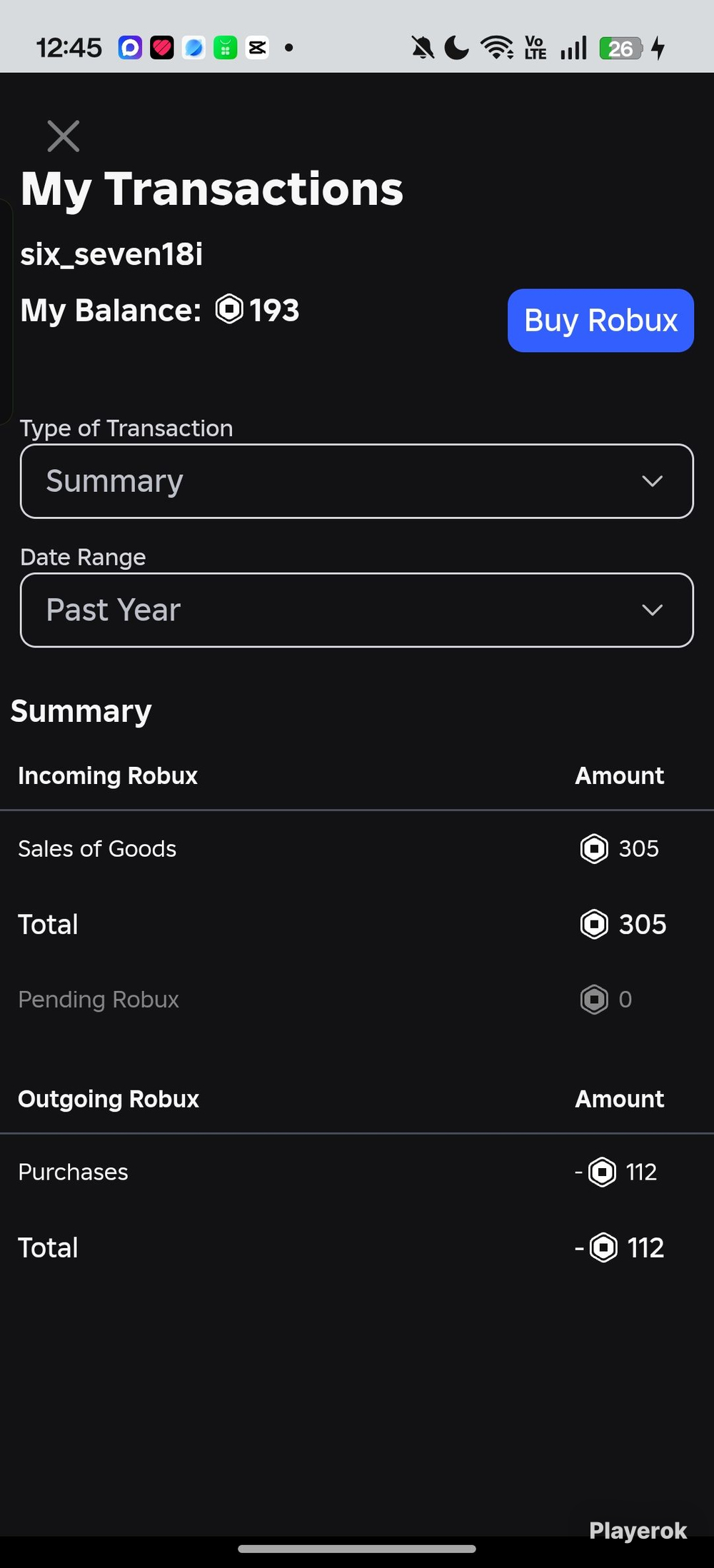Tap the Robux icon in the Purchases row

602,1172
